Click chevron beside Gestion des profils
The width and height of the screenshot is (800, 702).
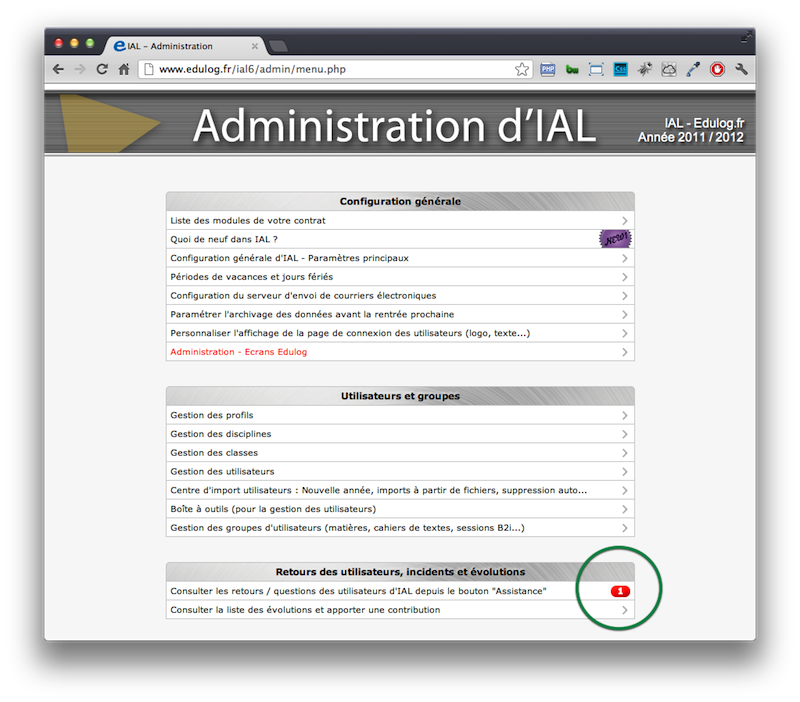click(624, 415)
